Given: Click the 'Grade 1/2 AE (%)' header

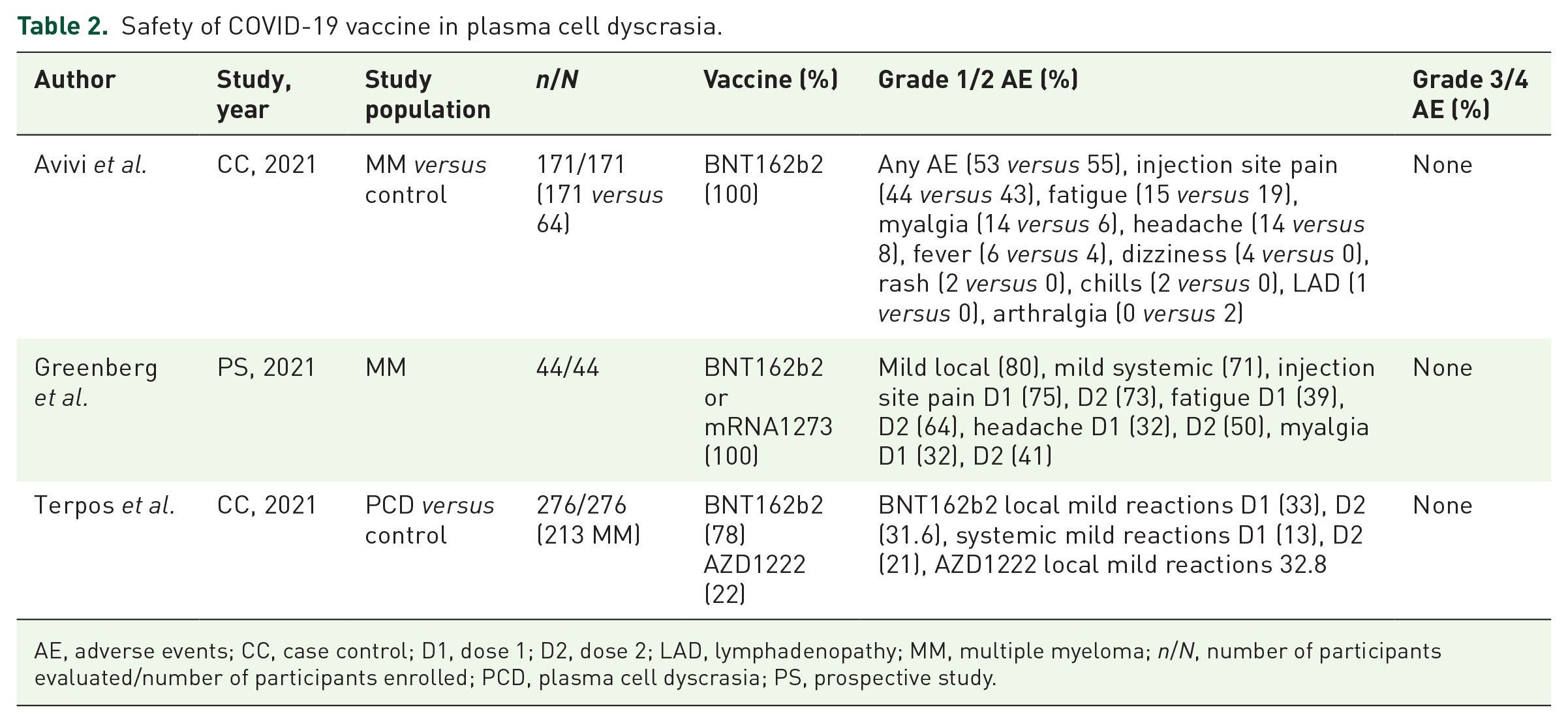Looking at the screenshot, I should point(978,80).
